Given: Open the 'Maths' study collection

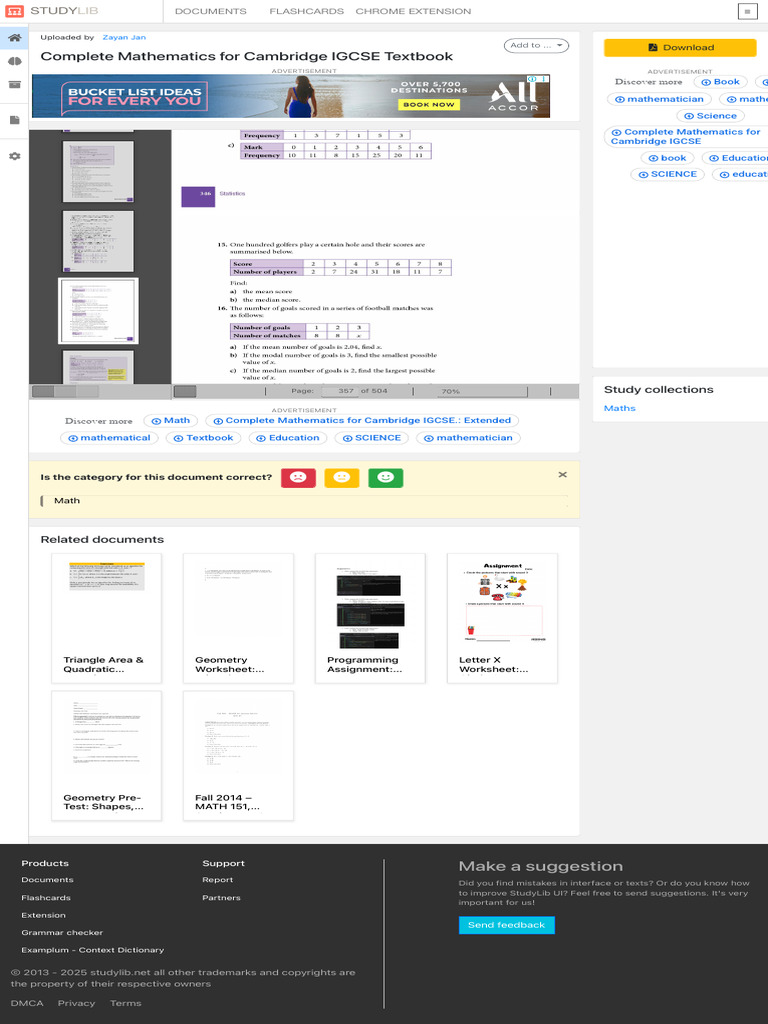Looking at the screenshot, I should [619, 408].
